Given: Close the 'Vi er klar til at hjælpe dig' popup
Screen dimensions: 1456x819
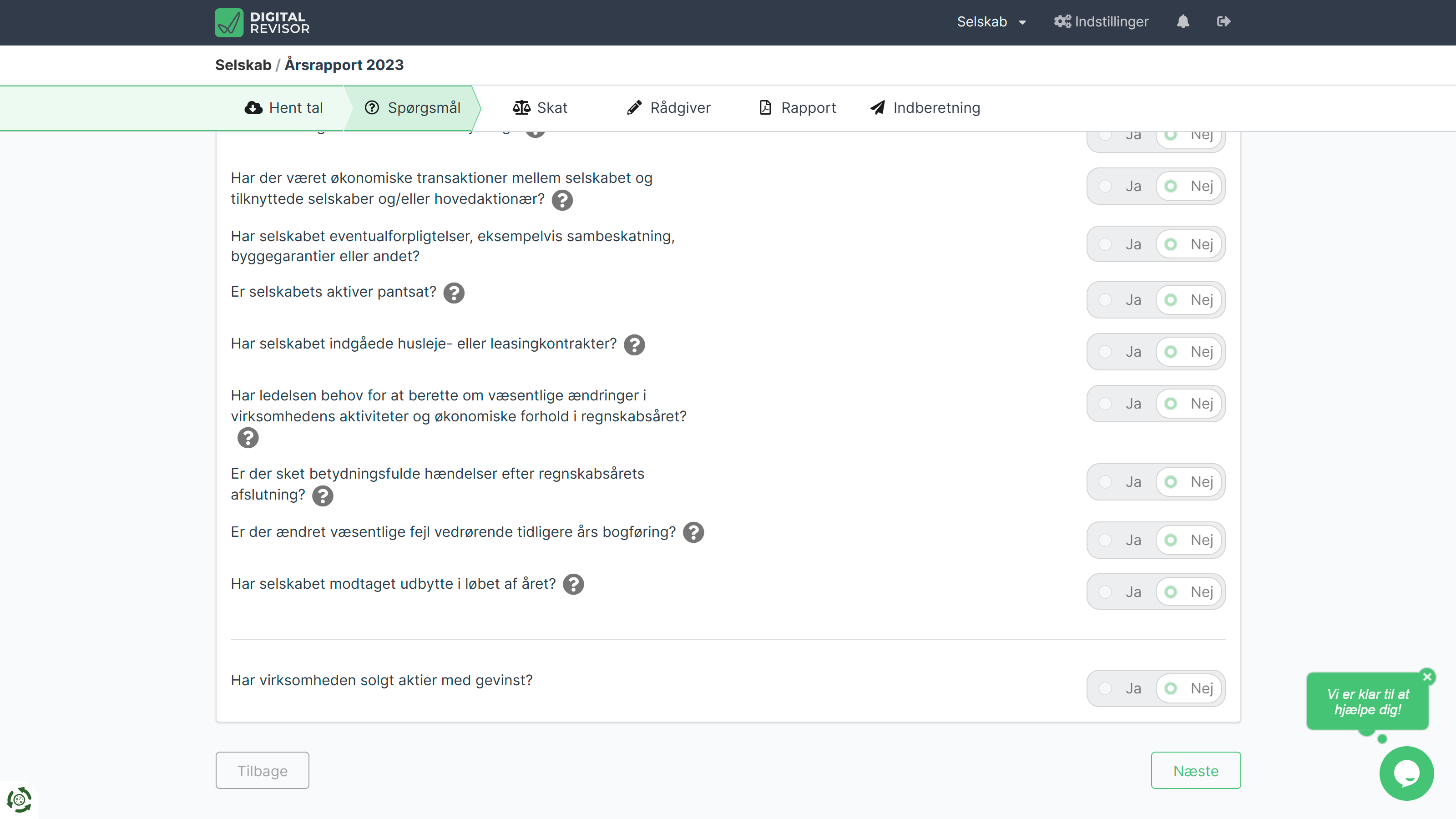Looking at the screenshot, I should [1427, 677].
